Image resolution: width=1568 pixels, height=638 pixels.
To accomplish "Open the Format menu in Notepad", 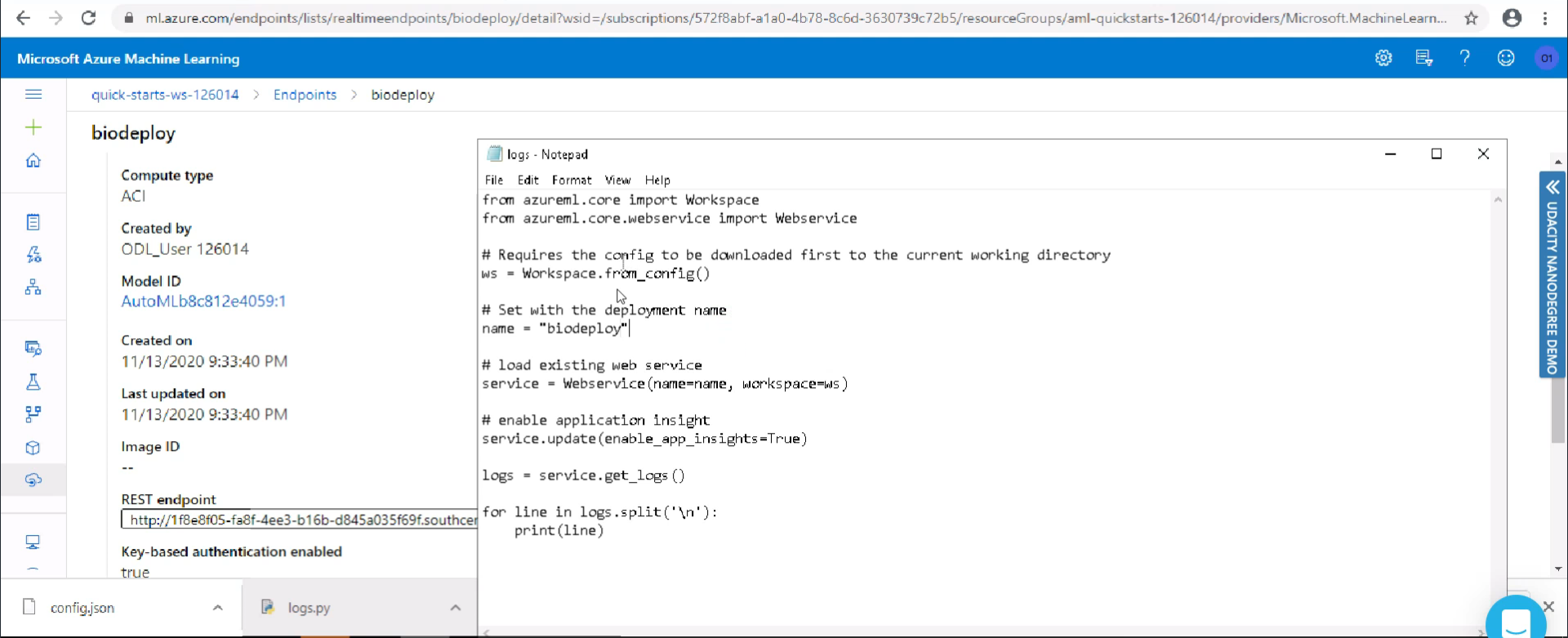I will [572, 181].
